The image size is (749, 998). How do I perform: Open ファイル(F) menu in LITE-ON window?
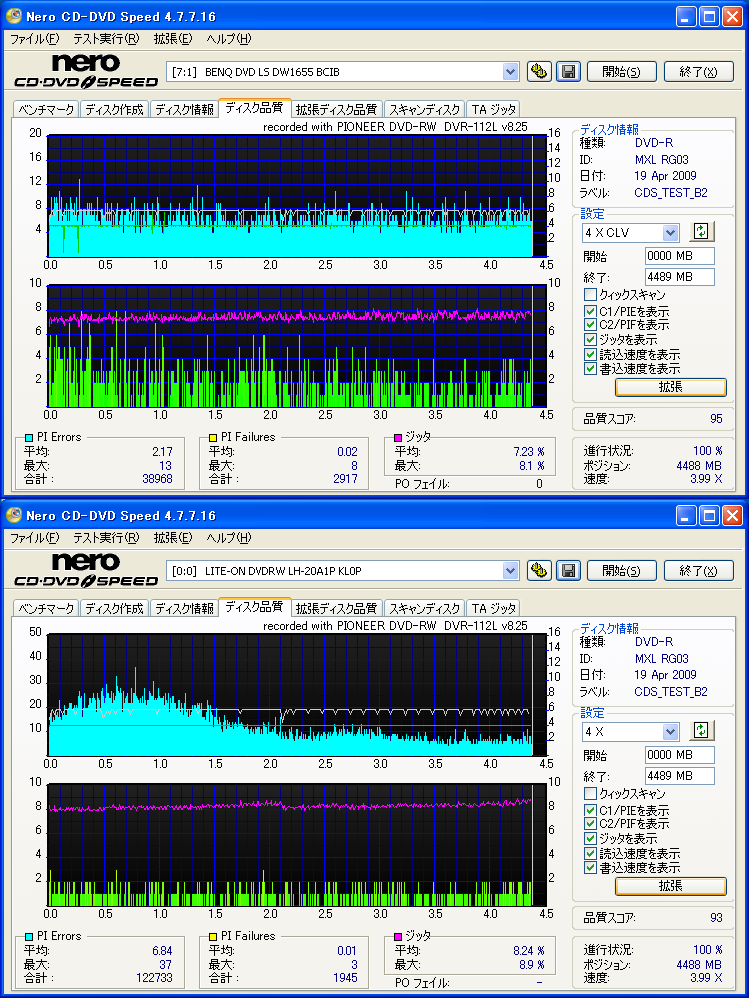34,538
